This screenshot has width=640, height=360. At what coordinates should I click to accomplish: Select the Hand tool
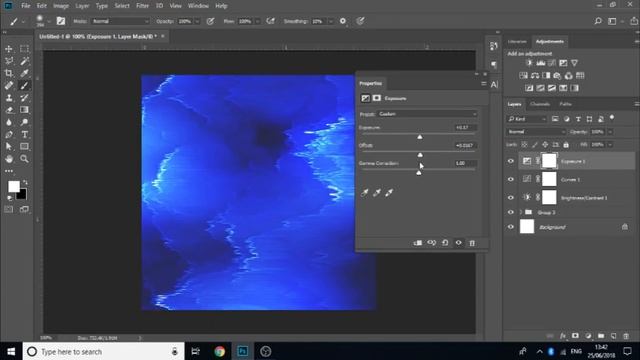[9, 159]
